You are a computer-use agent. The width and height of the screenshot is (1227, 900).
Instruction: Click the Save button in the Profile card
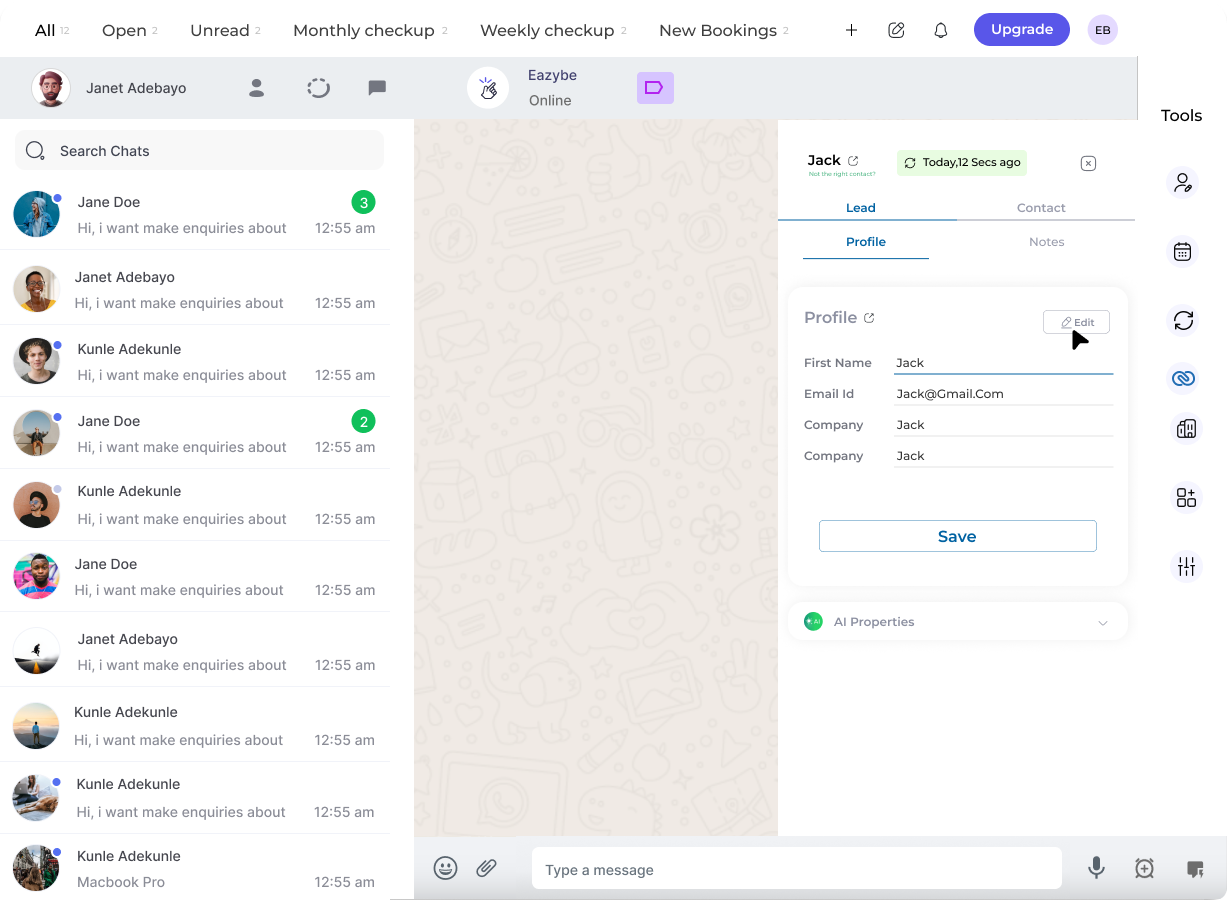[x=957, y=536]
